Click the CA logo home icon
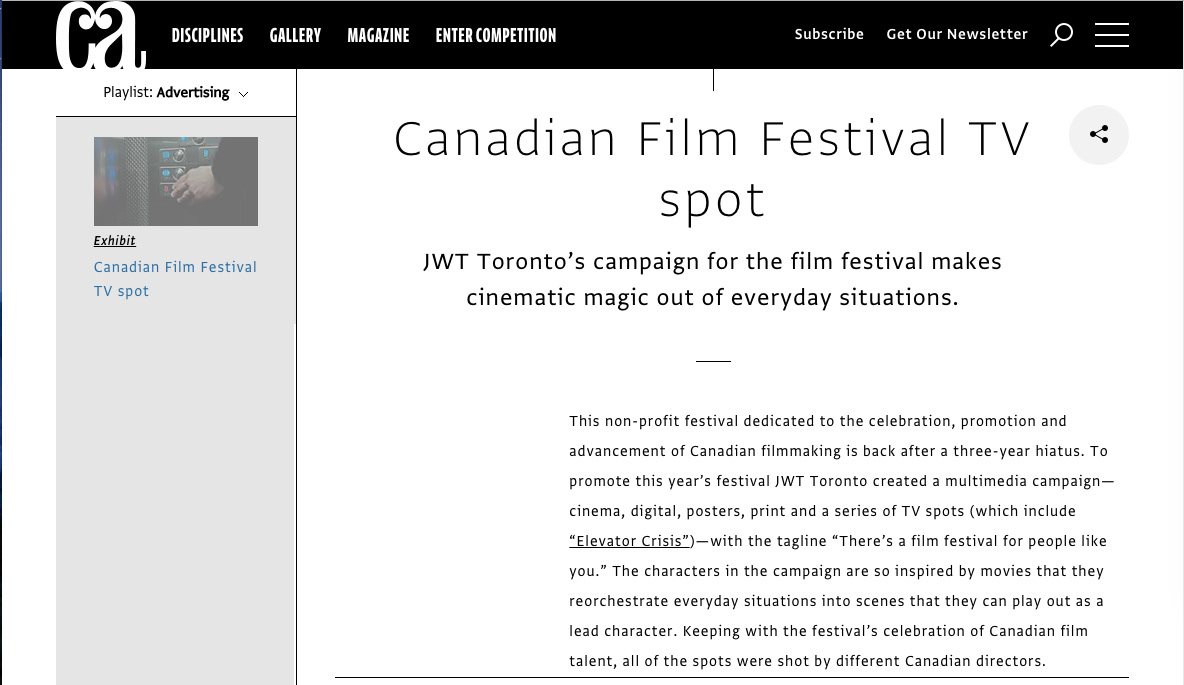1184x685 pixels. click(100, 35)
